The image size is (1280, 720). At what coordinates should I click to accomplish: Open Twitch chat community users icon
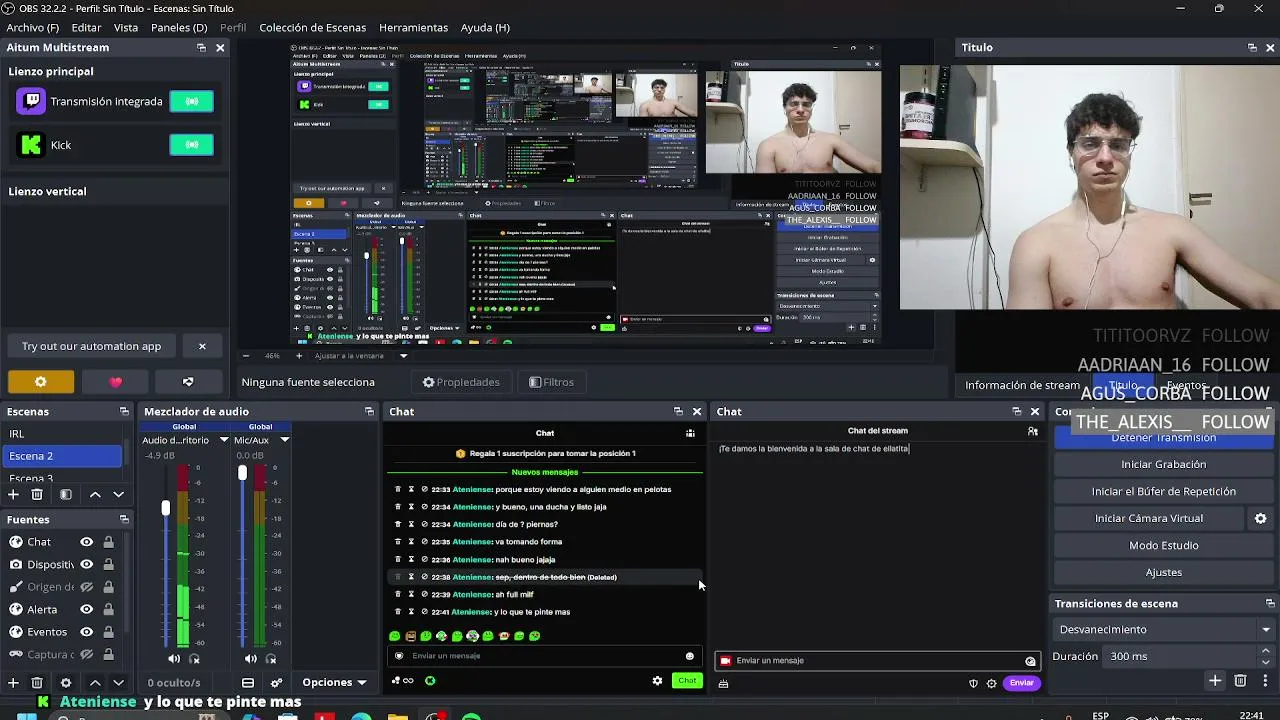pos(1033,431)
